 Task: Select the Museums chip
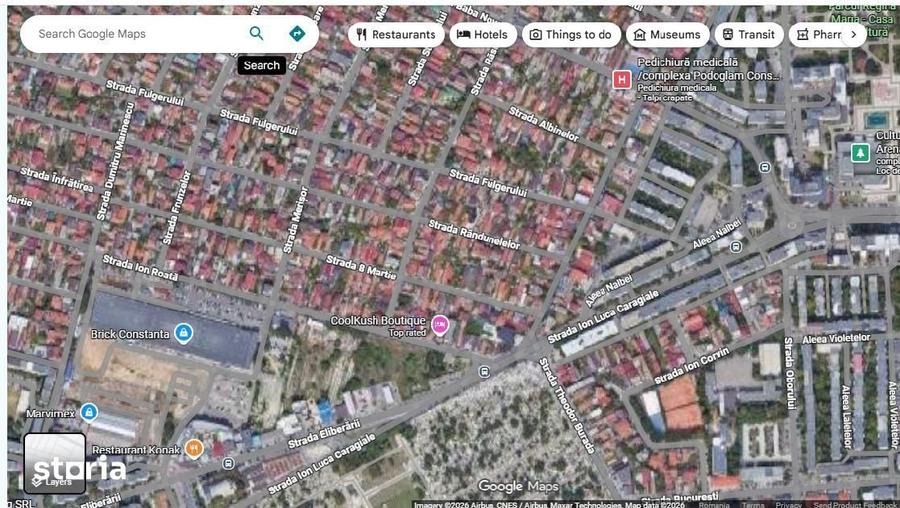pos(668,34)
